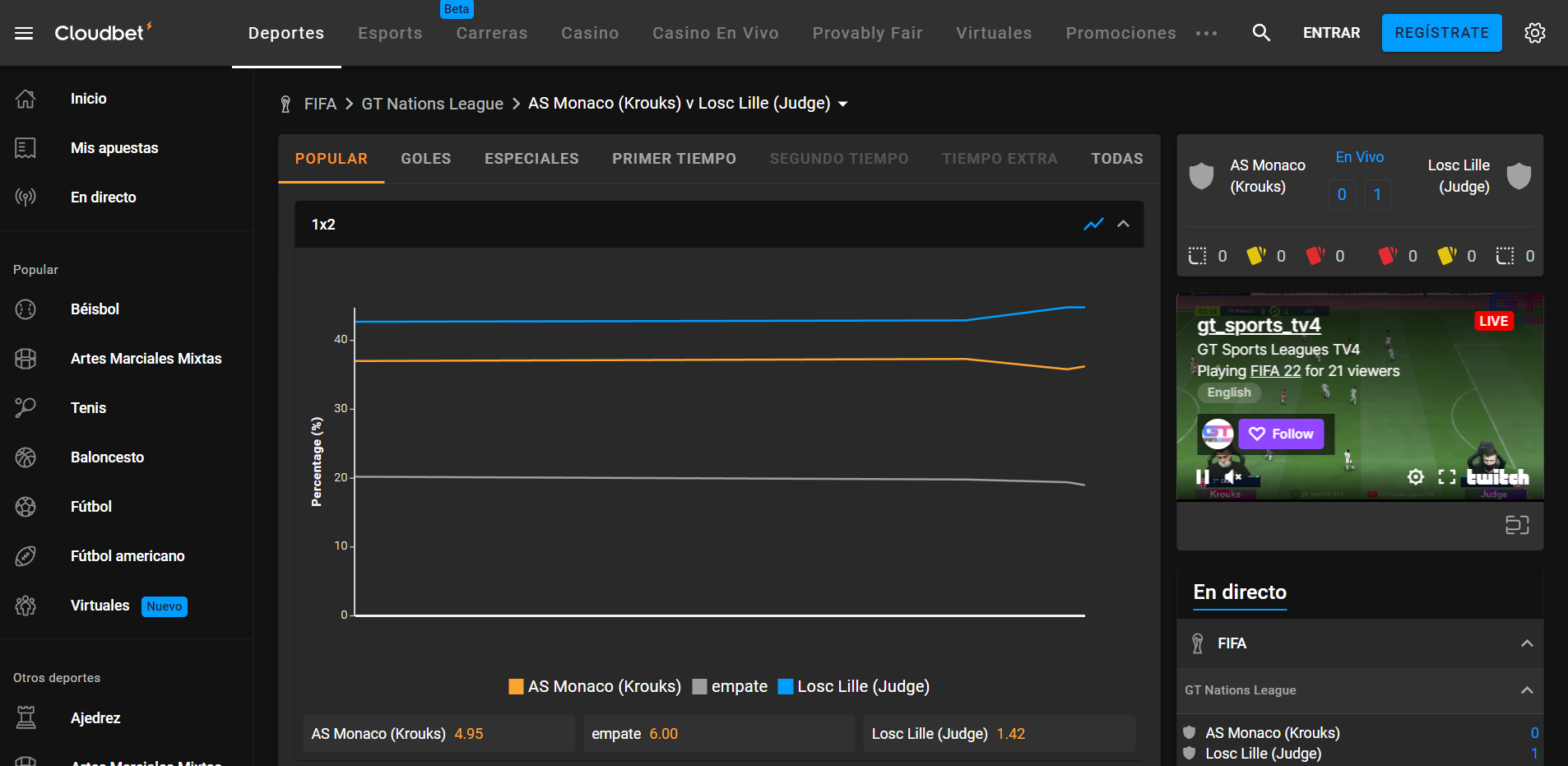Click the pop-out stream icon below video

[x=1517, y=525]
